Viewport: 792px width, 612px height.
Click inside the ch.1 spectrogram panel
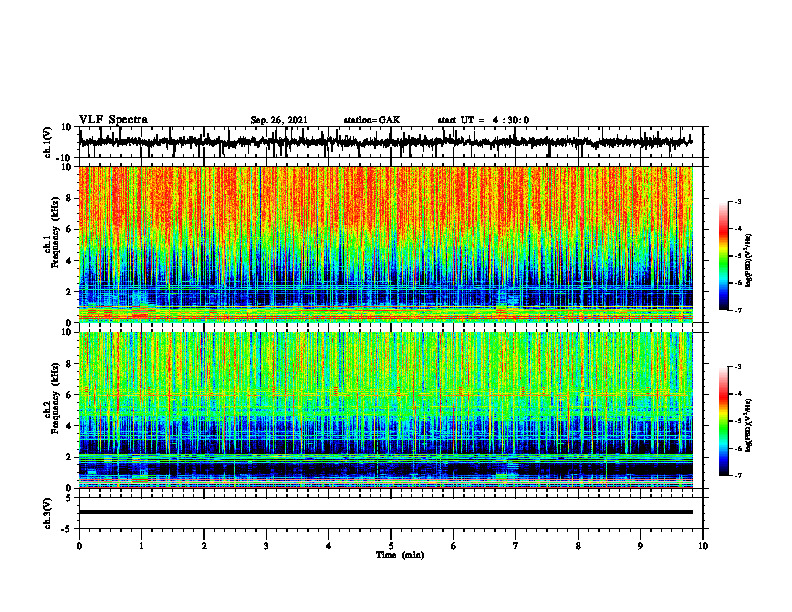coord(386,244)
